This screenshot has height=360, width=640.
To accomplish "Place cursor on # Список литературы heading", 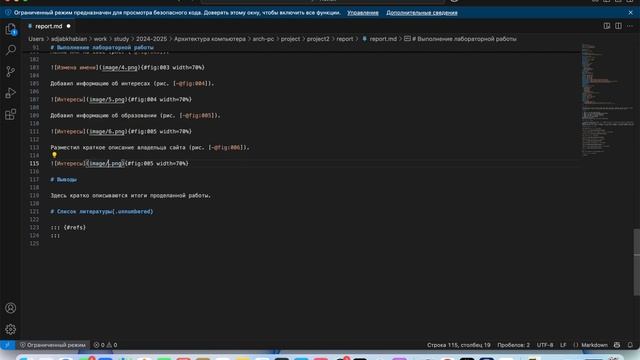I will click(102, 211).
